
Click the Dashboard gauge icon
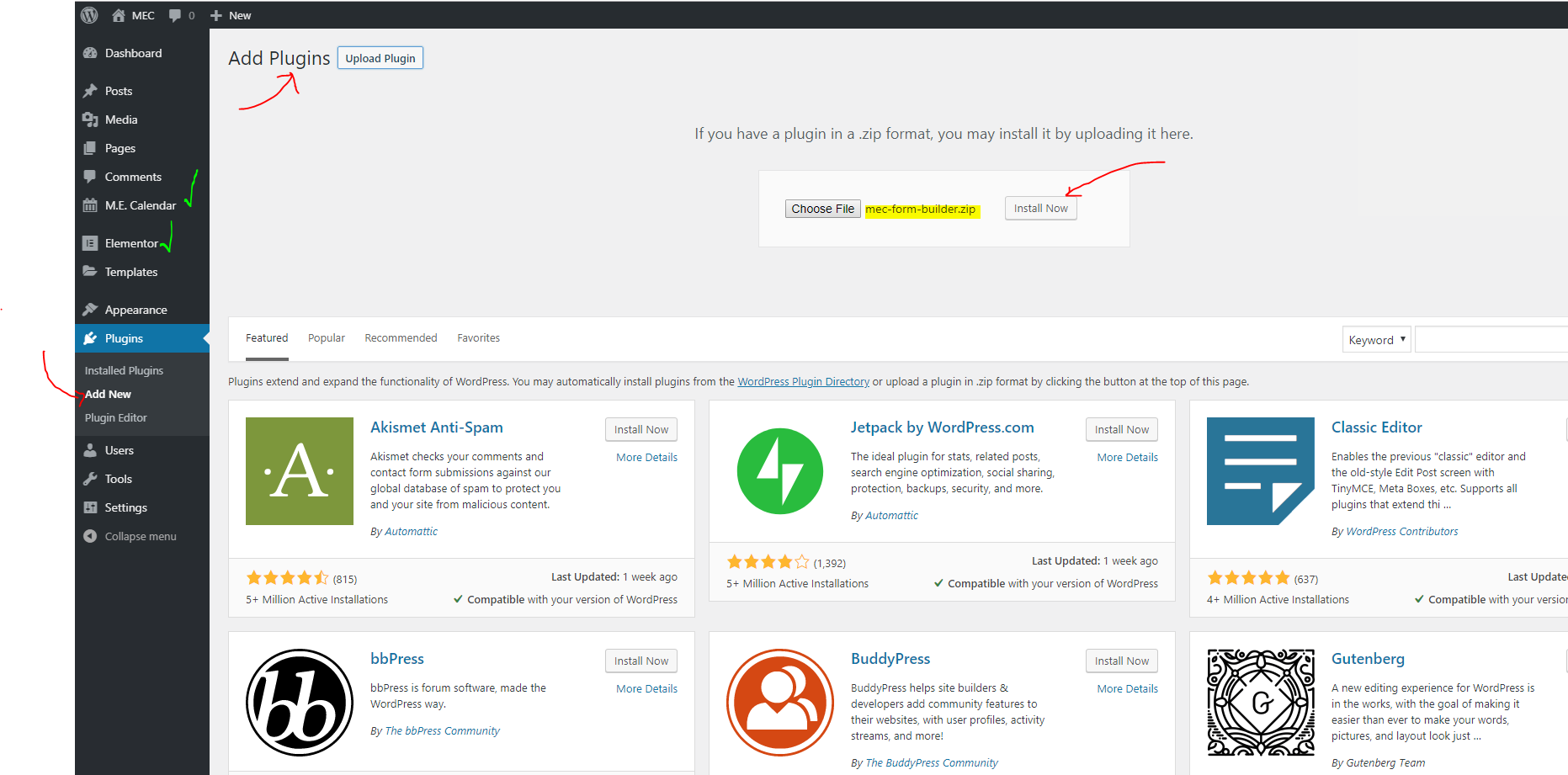click(x=90, y=53)
